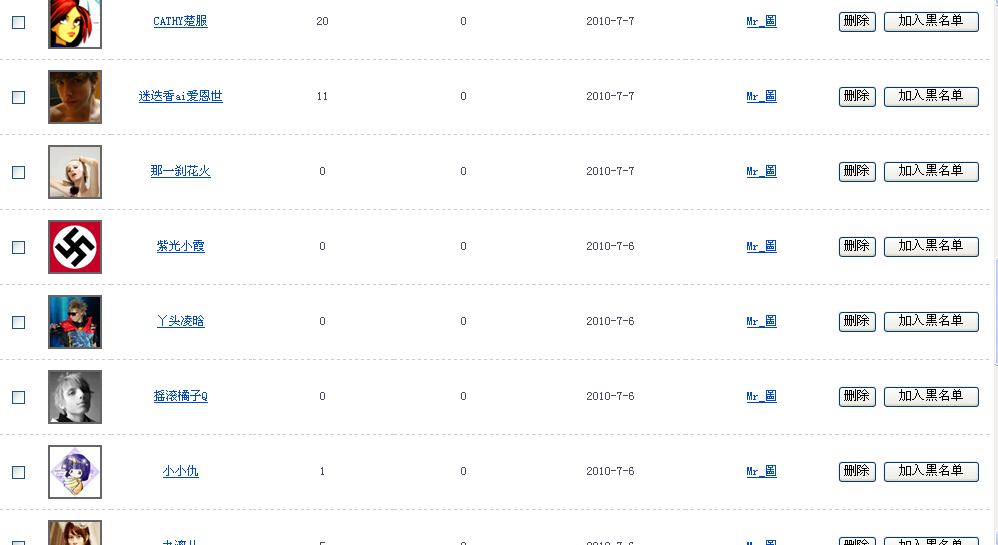This screenshot has height=545, width=998.
Task: Check the box beside 小小仇
Action: click(x=18, y=472)
